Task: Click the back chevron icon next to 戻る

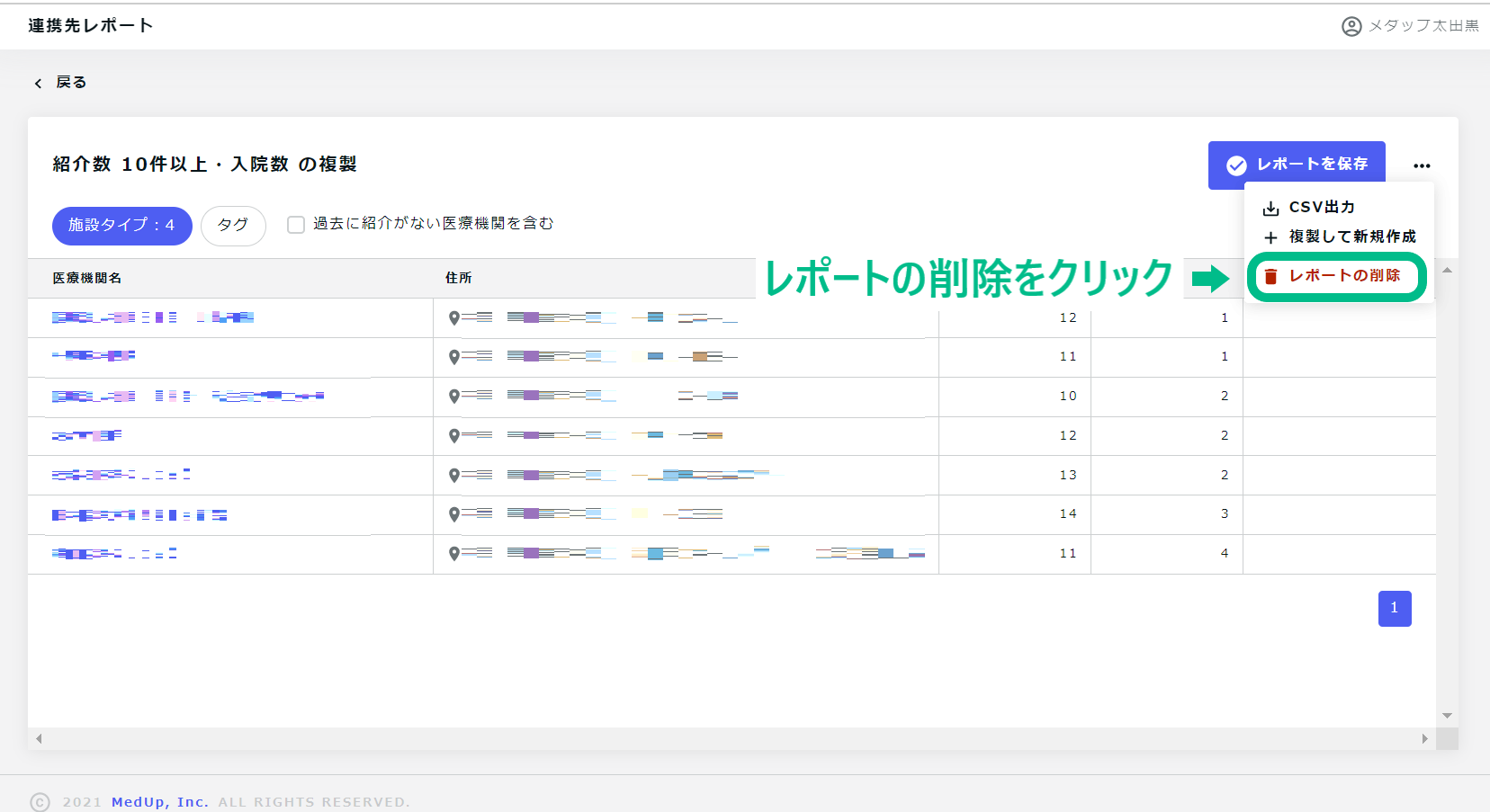Action: coord(38,83)
